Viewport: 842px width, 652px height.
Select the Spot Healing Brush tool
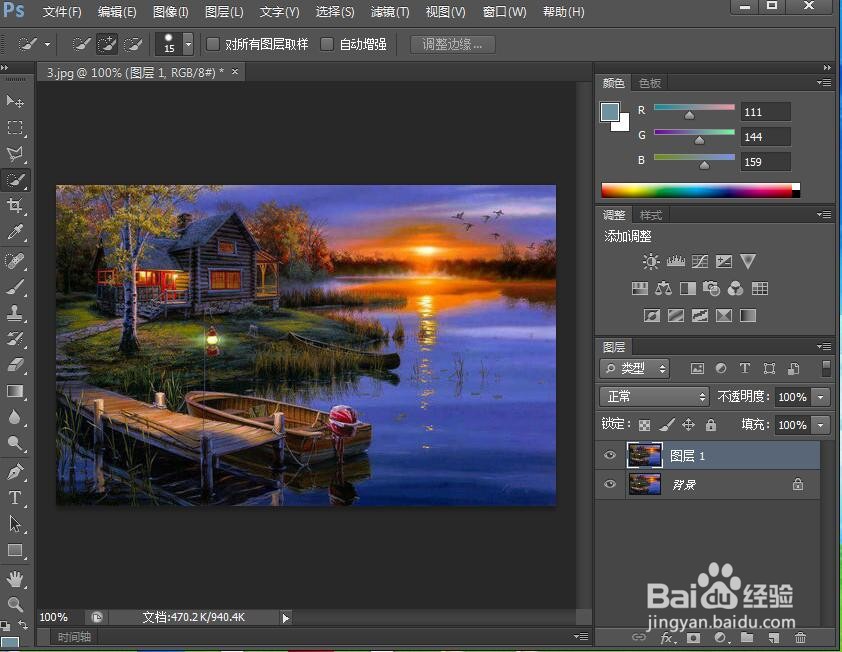(x=14, y=260)
